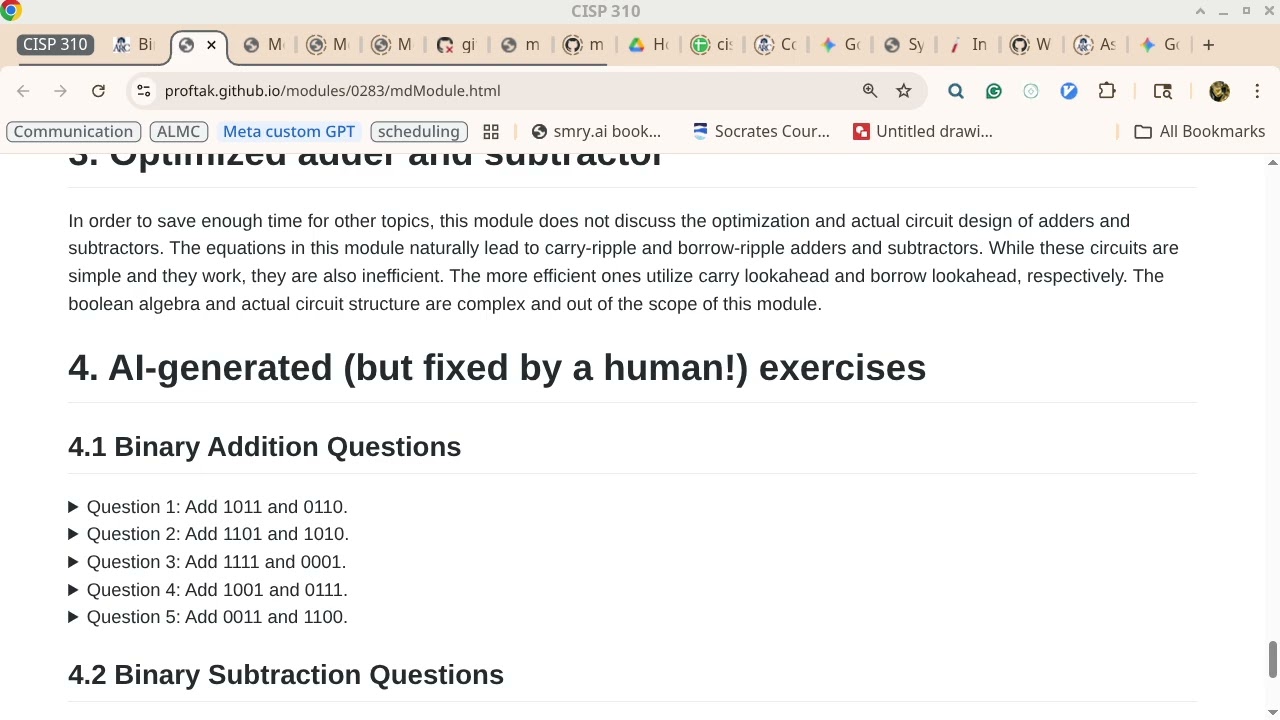
Task: Open the Extensions puzzle piece menu
Action: click(1107, 91)
